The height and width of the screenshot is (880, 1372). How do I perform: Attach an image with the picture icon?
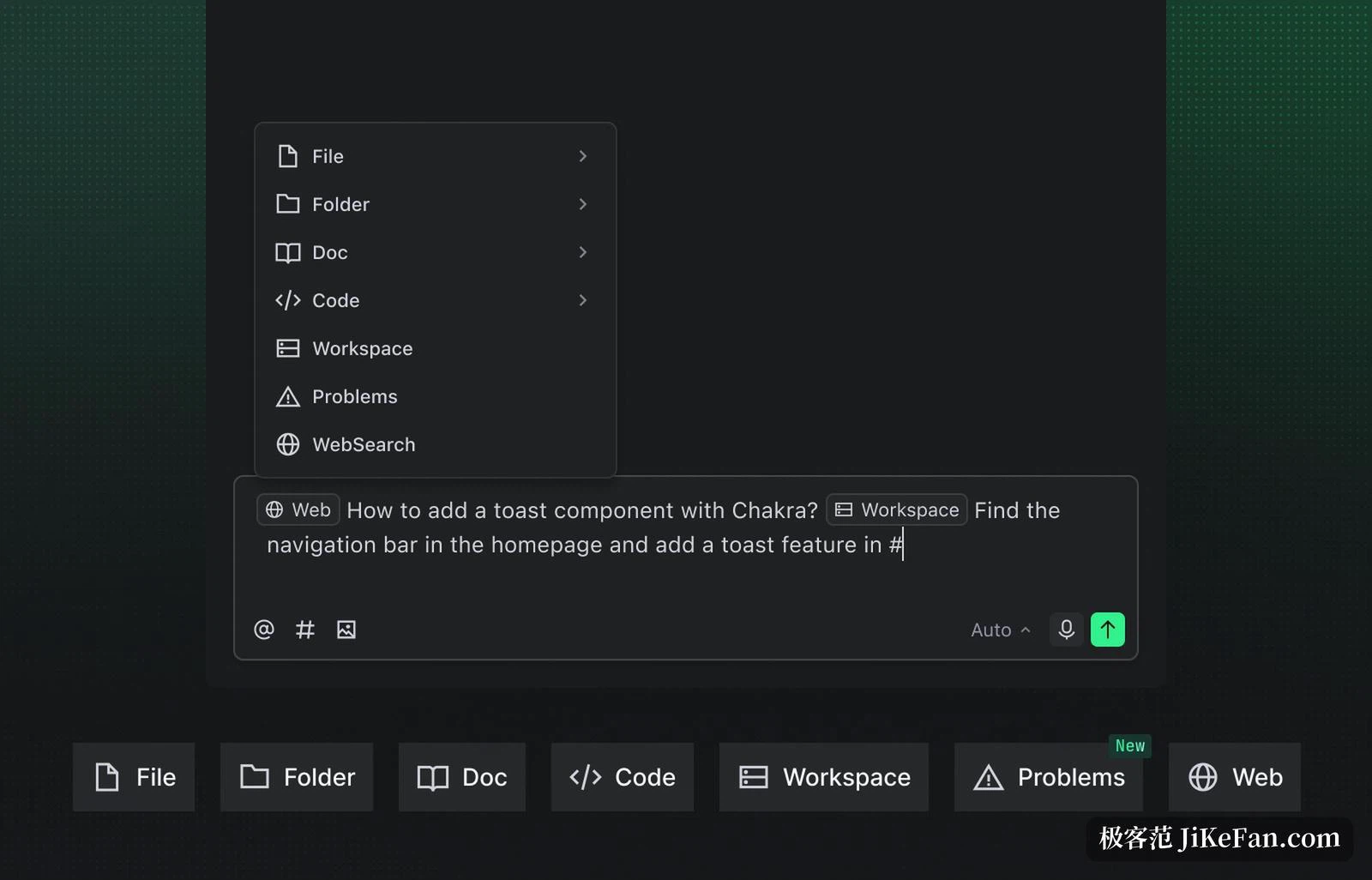coord(346,630)
